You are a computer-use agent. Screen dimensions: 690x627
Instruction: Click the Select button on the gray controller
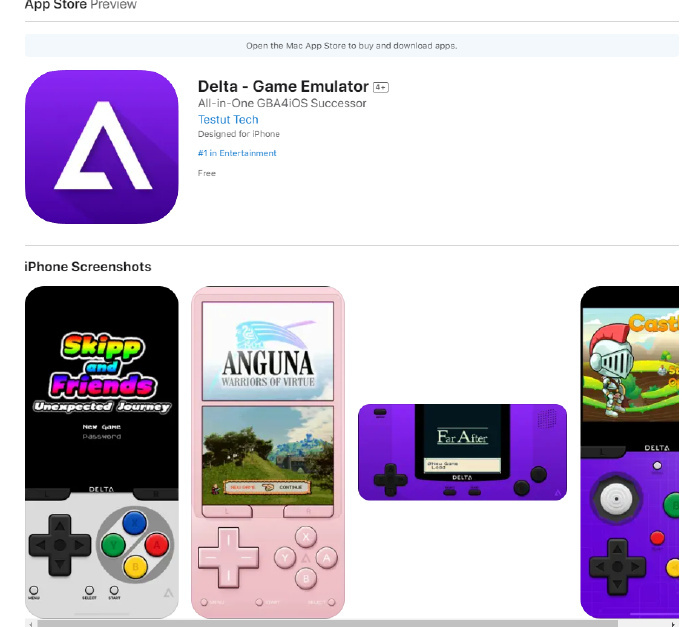89,592
